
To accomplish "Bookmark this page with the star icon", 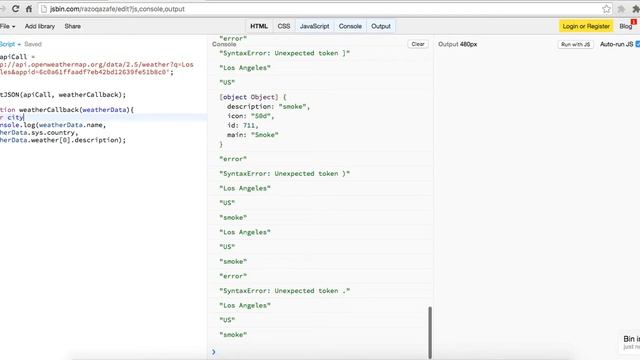I will [x=606, y=9].
